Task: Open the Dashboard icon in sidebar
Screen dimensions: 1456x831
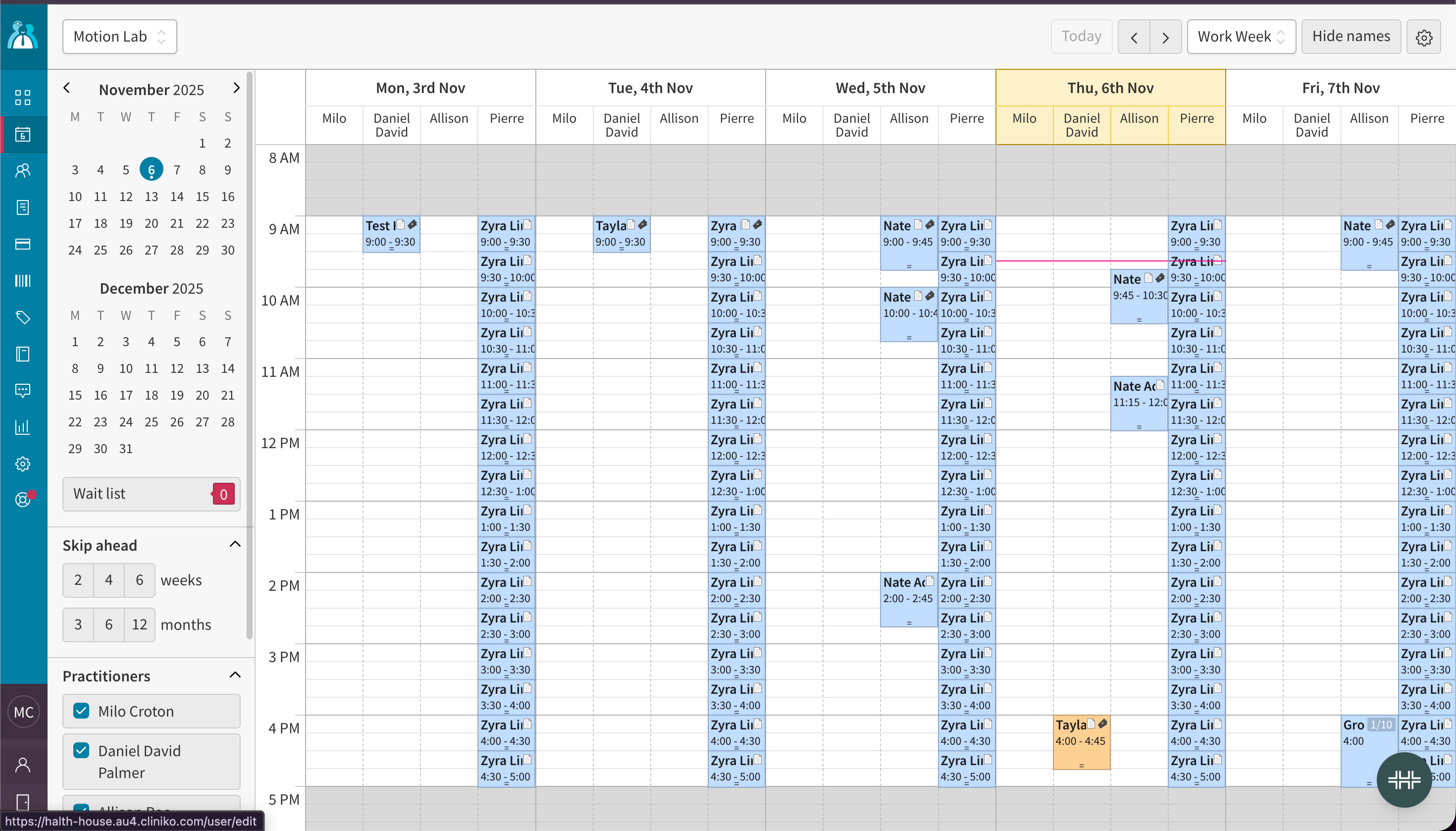Action: (23, 98)
